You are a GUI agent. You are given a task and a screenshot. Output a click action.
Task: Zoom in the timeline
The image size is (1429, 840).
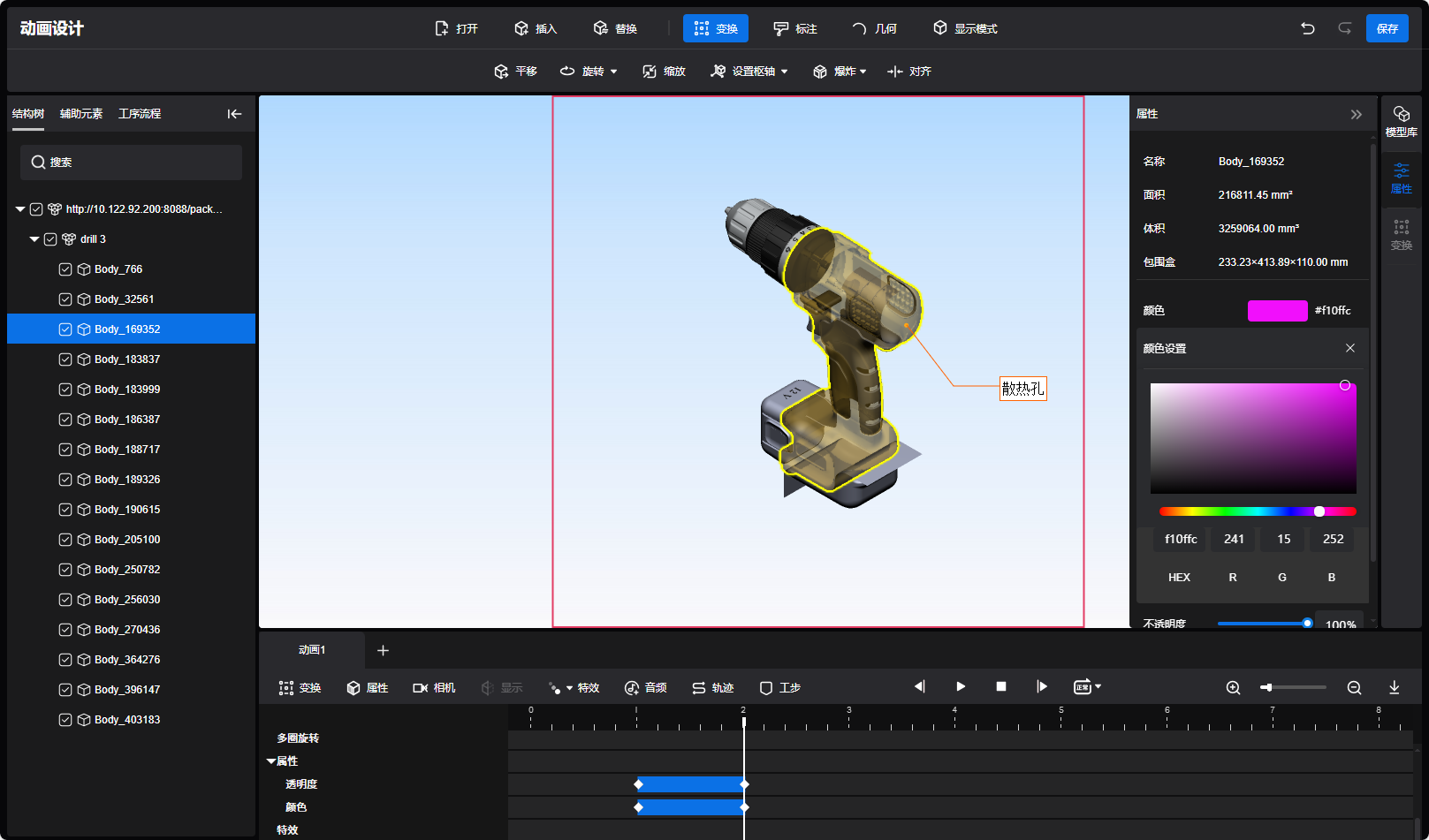[x=1233, y=687]
